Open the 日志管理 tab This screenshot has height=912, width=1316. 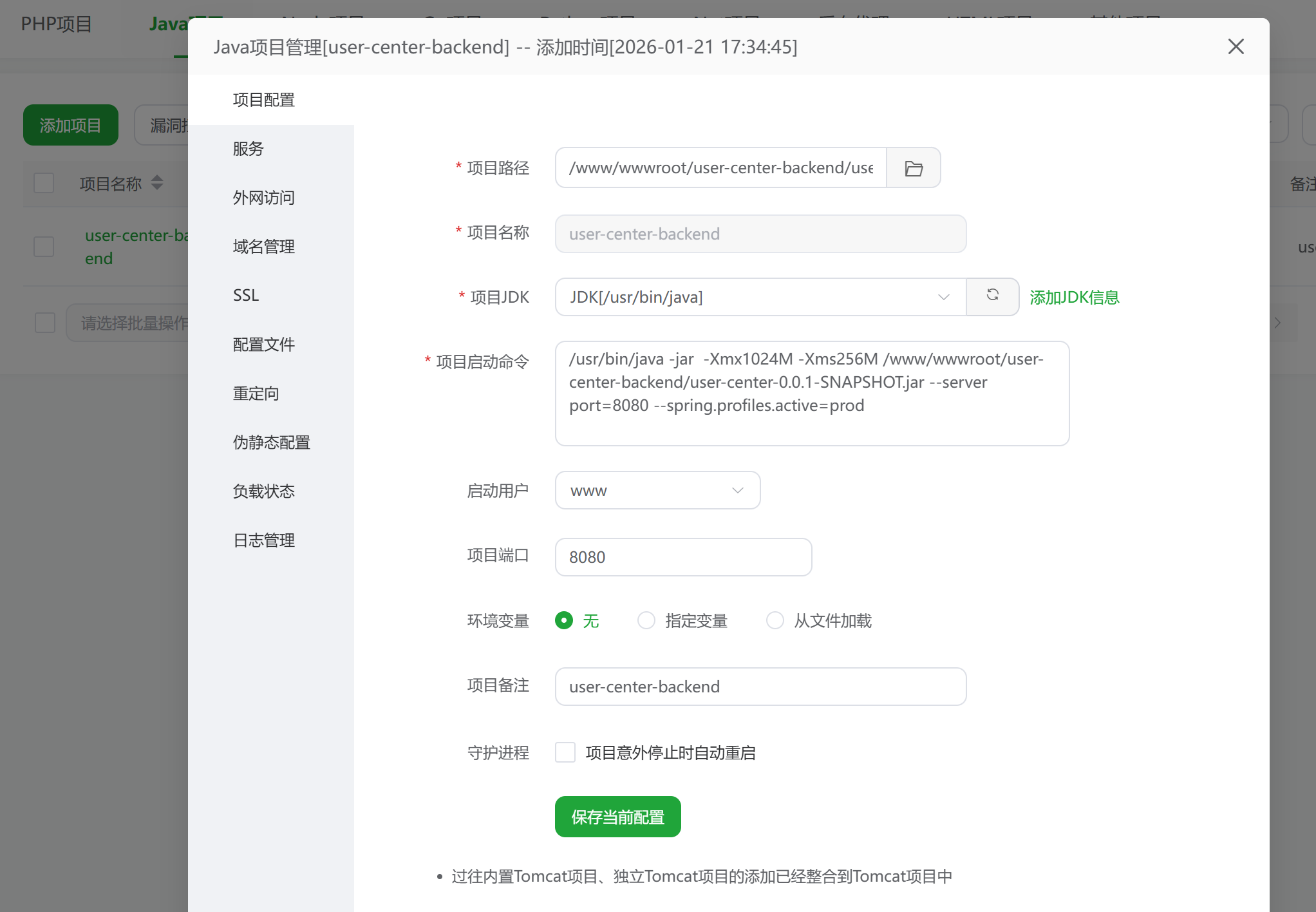point(264,540)
